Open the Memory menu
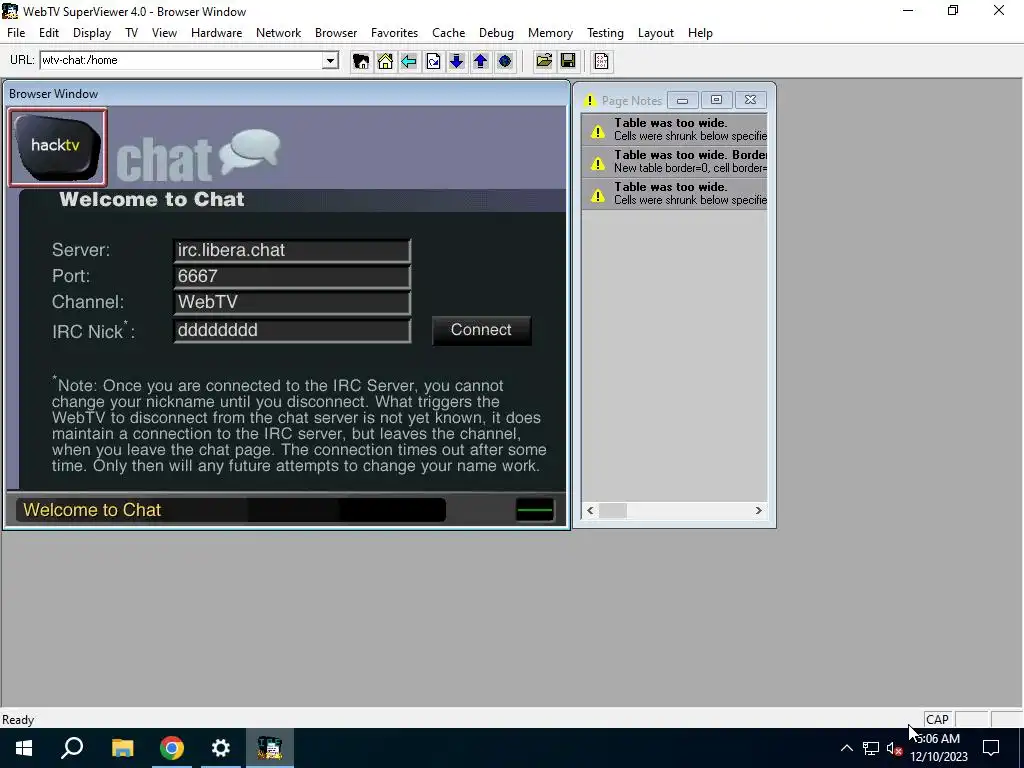 pyautogui.click(x=550, y=33)
